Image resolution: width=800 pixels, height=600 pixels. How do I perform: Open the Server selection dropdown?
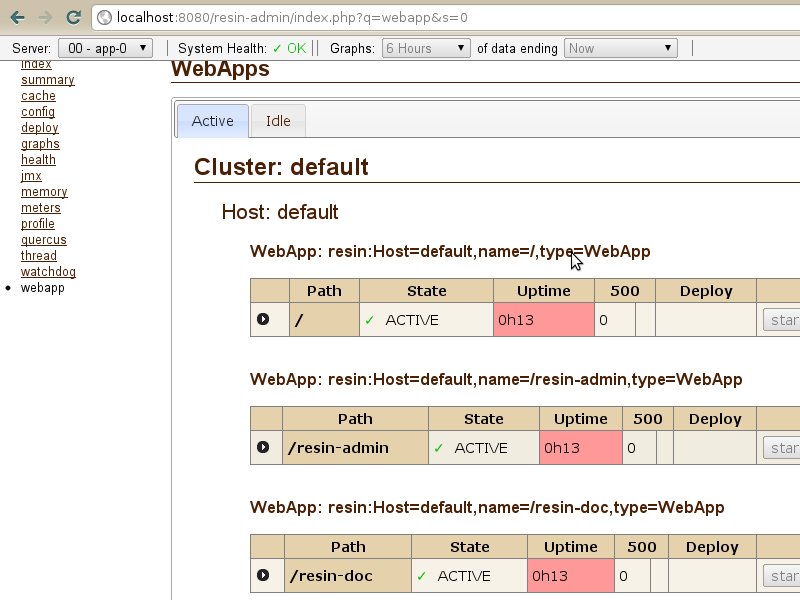point(106,48)
